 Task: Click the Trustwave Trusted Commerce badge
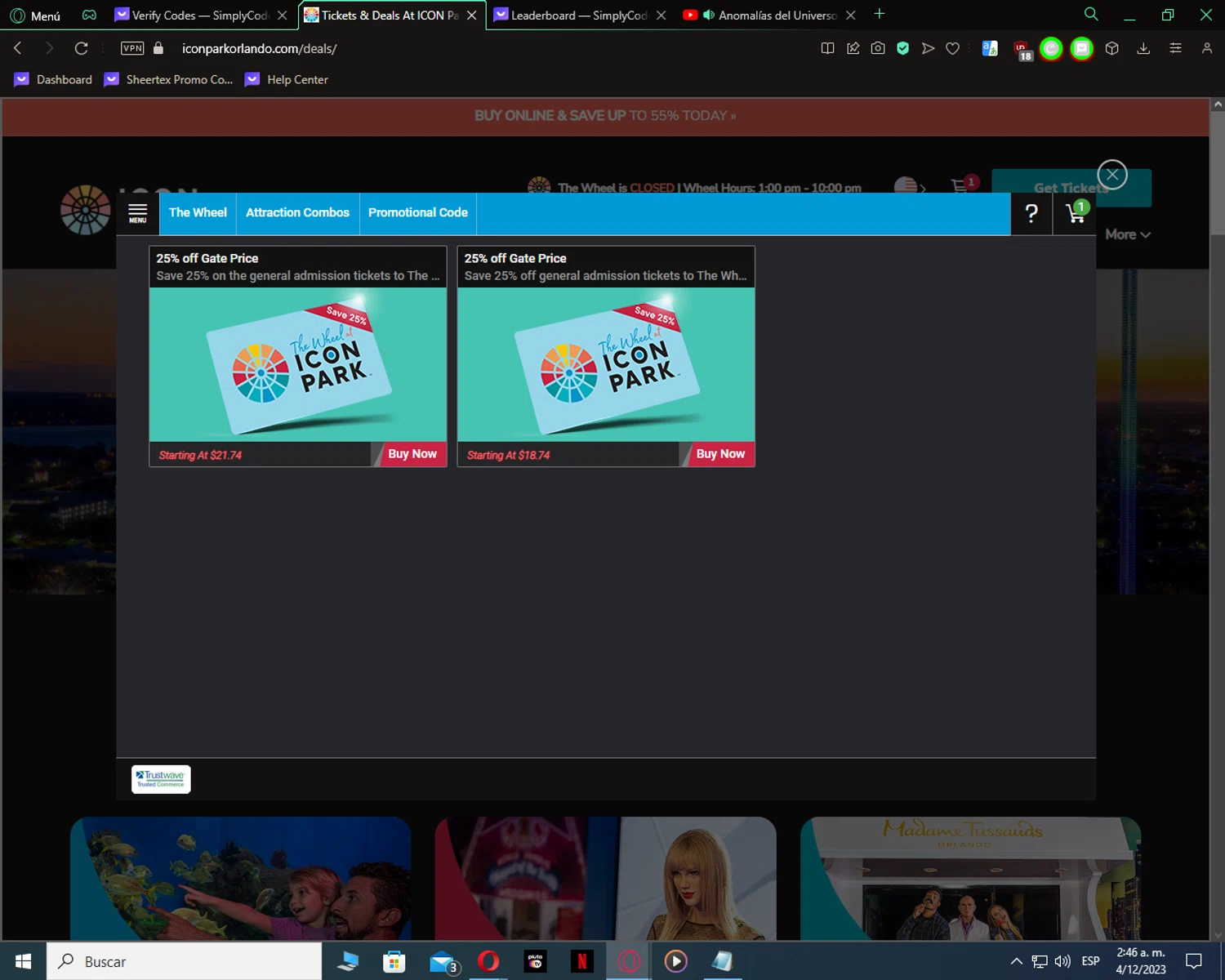[x=161, y=779]
